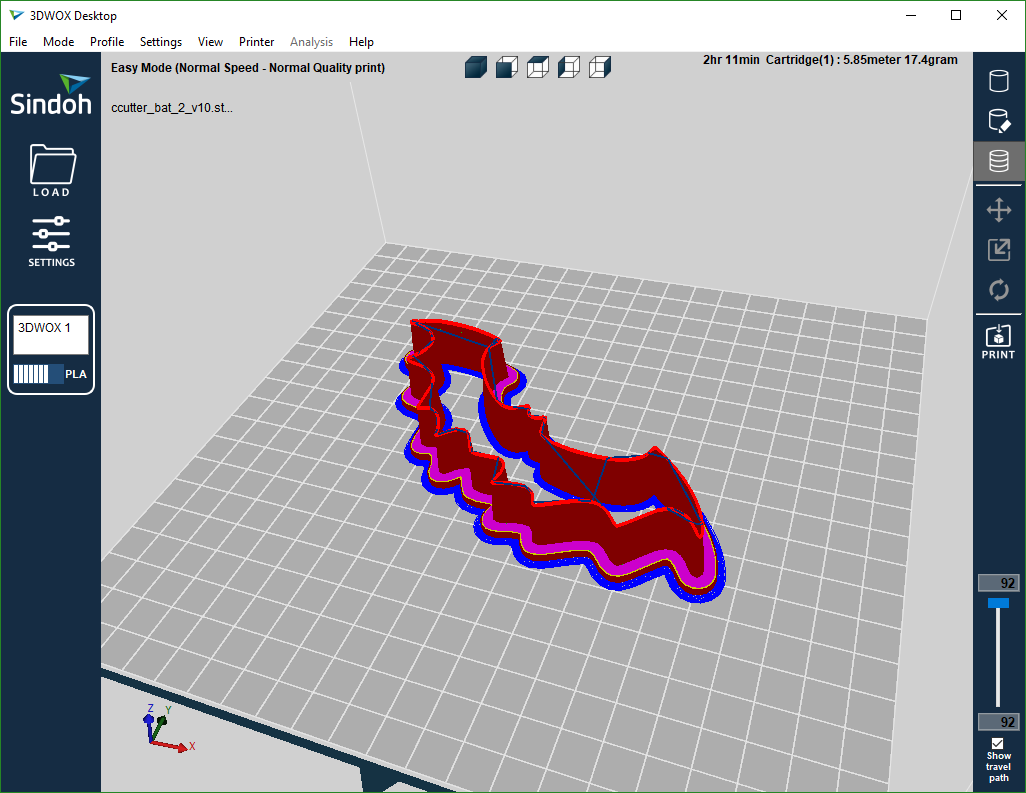Image resolution: width=1026 pixels, height=793 pixels.
Task: Switch to the top-face cube view
Action: point(537,67)
